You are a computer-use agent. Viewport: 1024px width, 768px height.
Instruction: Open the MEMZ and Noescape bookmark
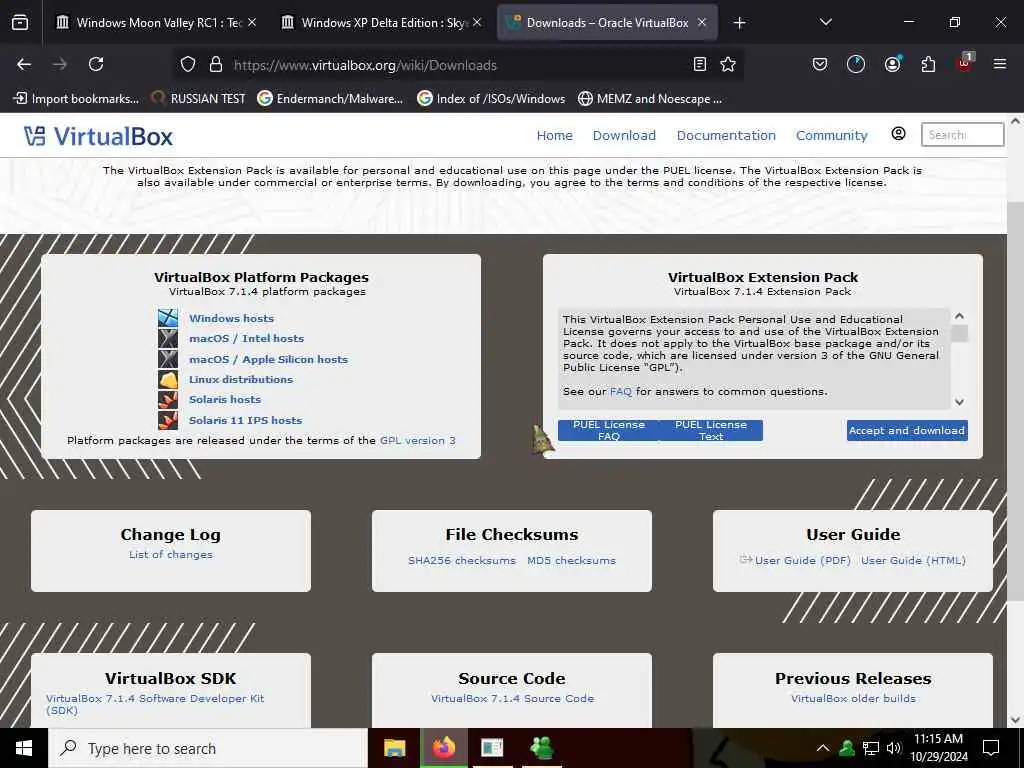[650, 99]
